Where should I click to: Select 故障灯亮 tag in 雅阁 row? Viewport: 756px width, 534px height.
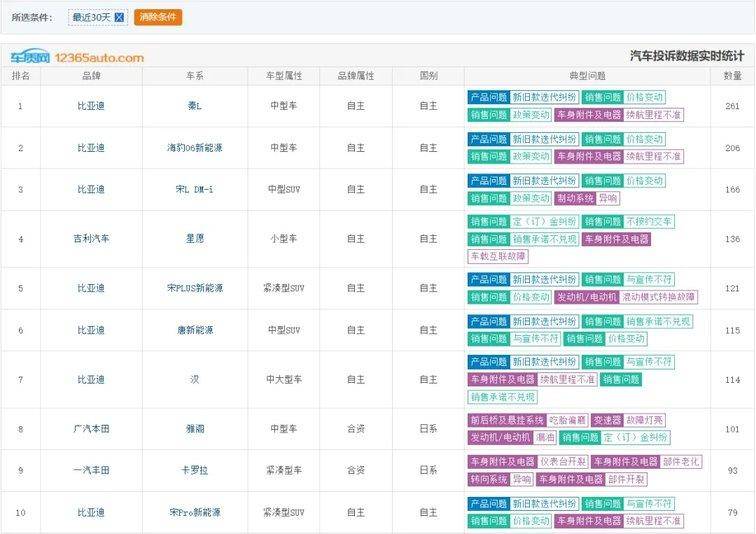(645, 420)
